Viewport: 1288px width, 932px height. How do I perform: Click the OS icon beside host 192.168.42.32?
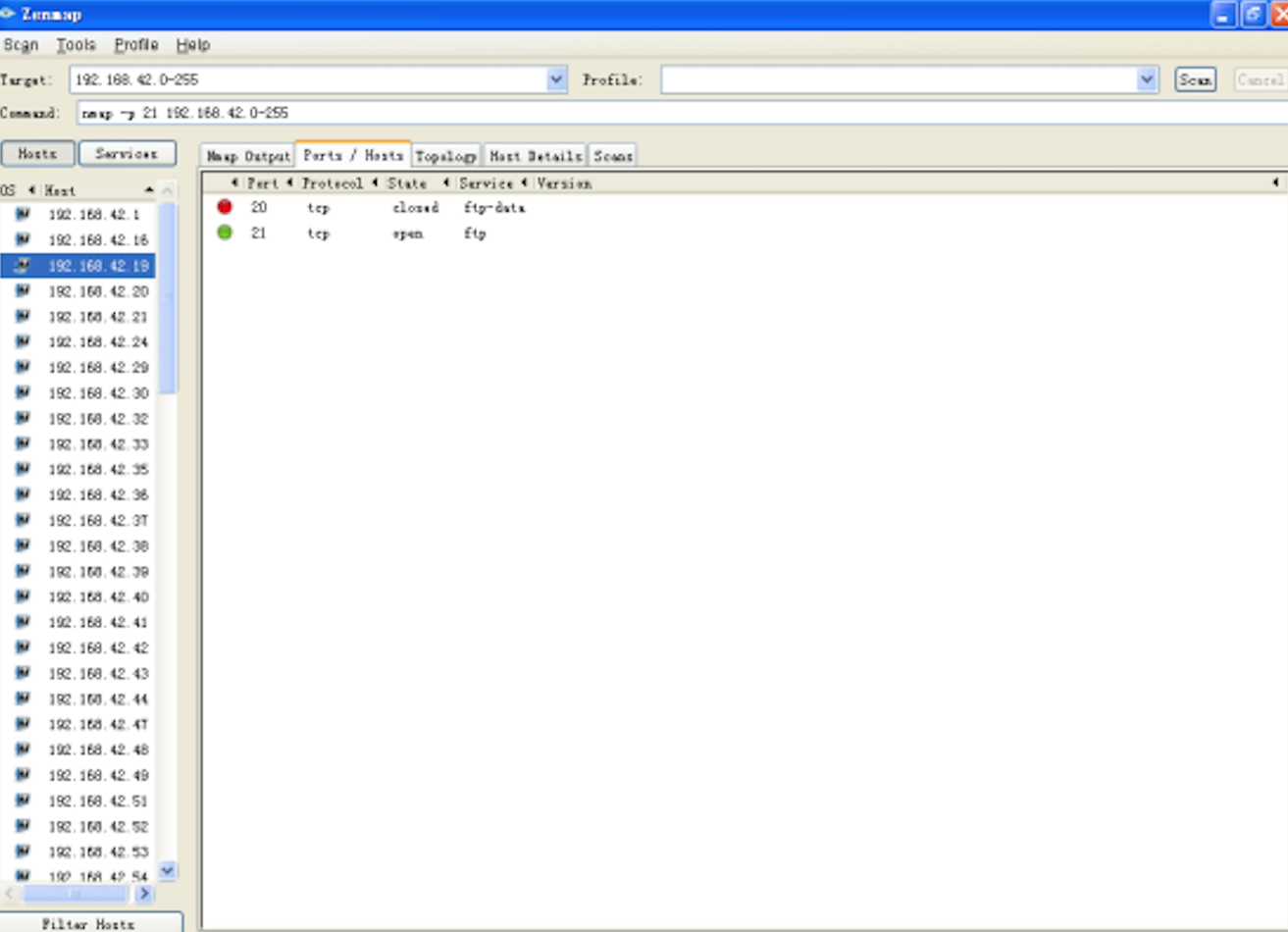(23, 418)
